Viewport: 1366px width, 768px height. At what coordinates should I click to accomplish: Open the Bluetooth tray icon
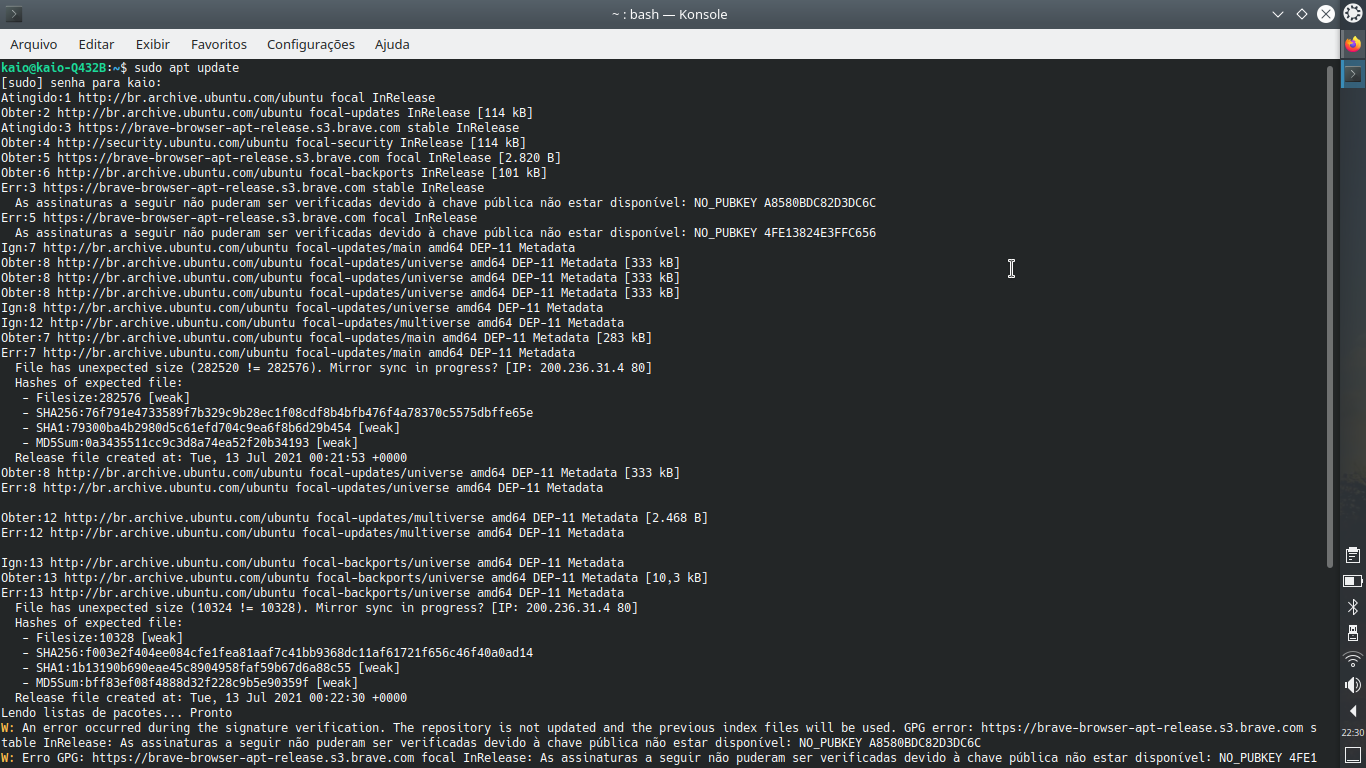[x=1353, y=607]
